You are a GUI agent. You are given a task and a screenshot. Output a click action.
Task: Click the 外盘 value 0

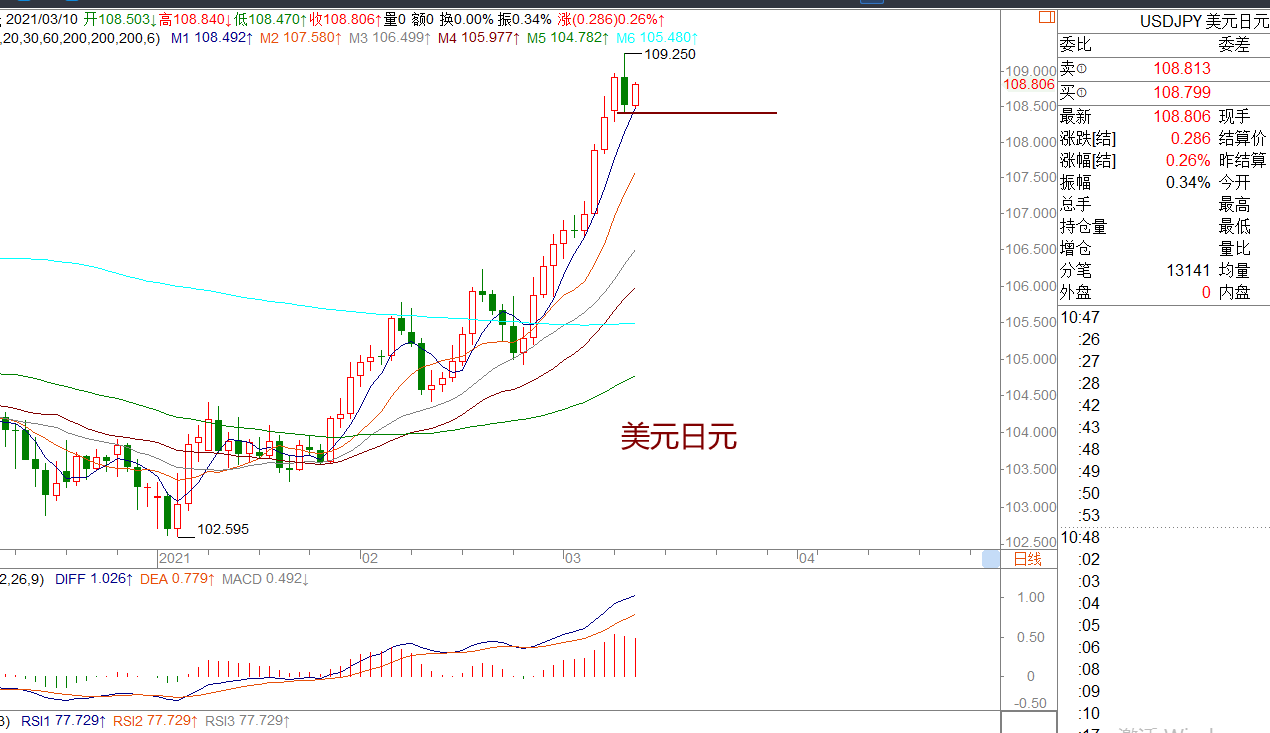[1206, 292]
